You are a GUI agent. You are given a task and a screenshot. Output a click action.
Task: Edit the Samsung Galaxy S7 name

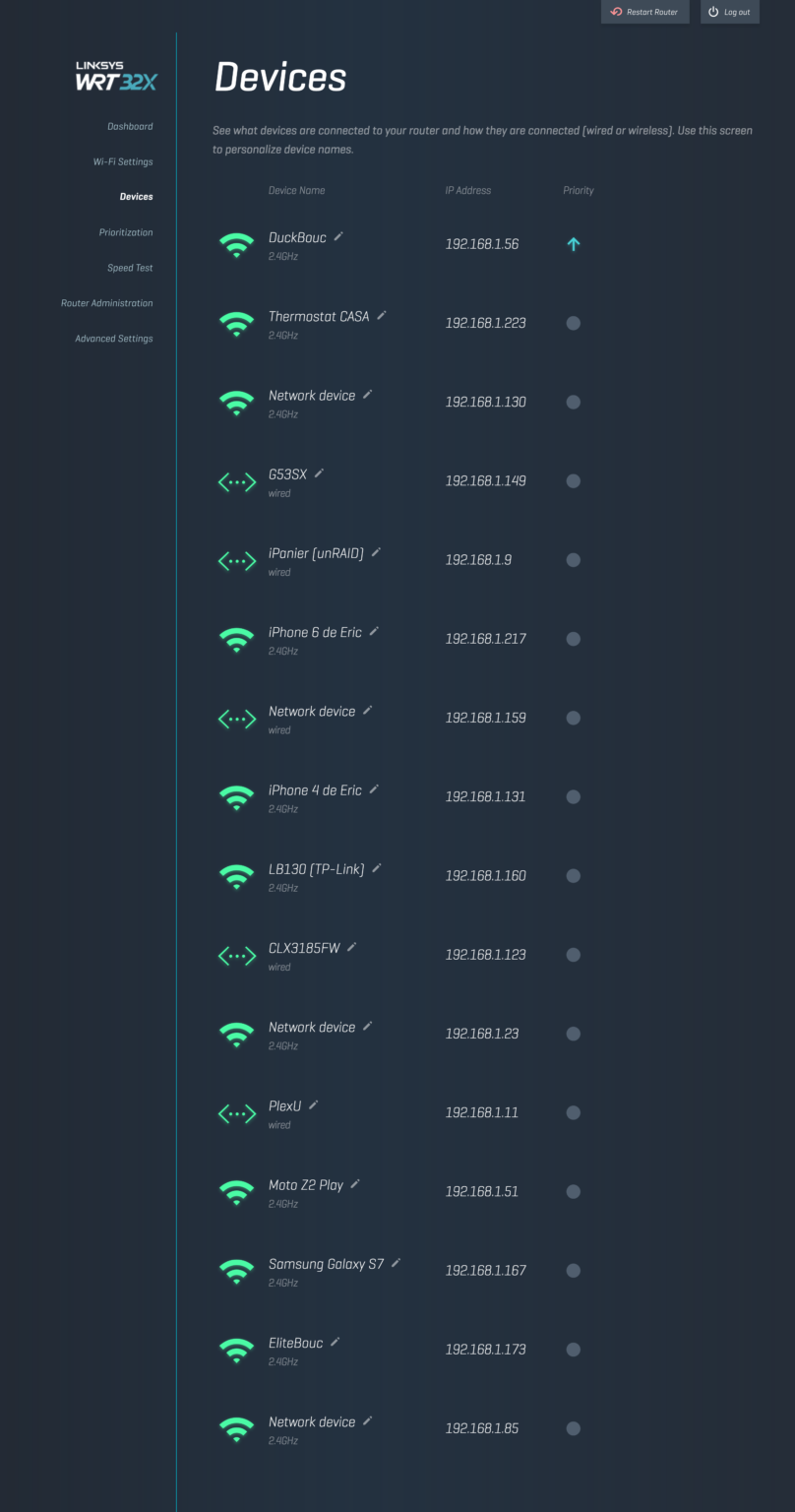(396, 1263)
